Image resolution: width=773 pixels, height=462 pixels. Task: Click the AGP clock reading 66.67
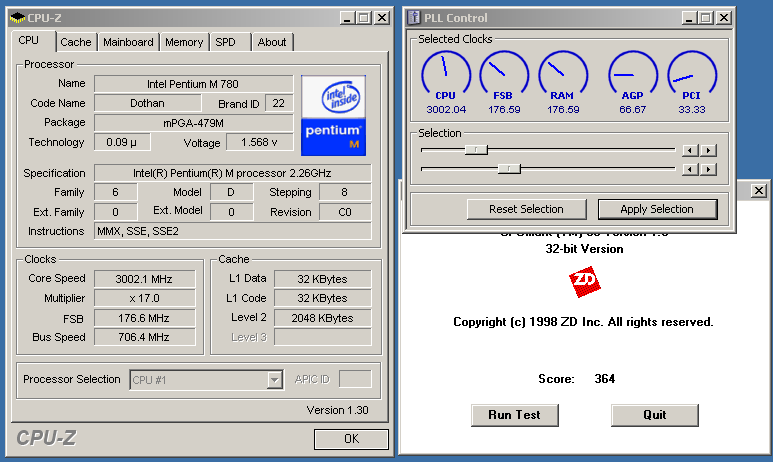pyautogui.click(x=632, y=109)
